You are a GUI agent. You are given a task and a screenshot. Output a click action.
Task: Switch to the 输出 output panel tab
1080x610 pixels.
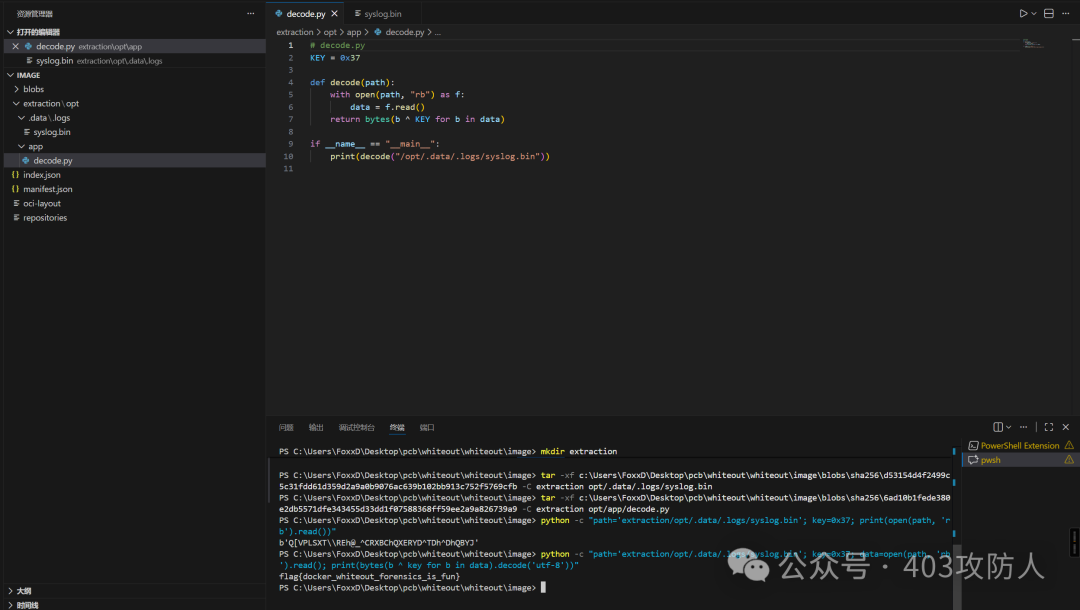click(x=316, y=427)
